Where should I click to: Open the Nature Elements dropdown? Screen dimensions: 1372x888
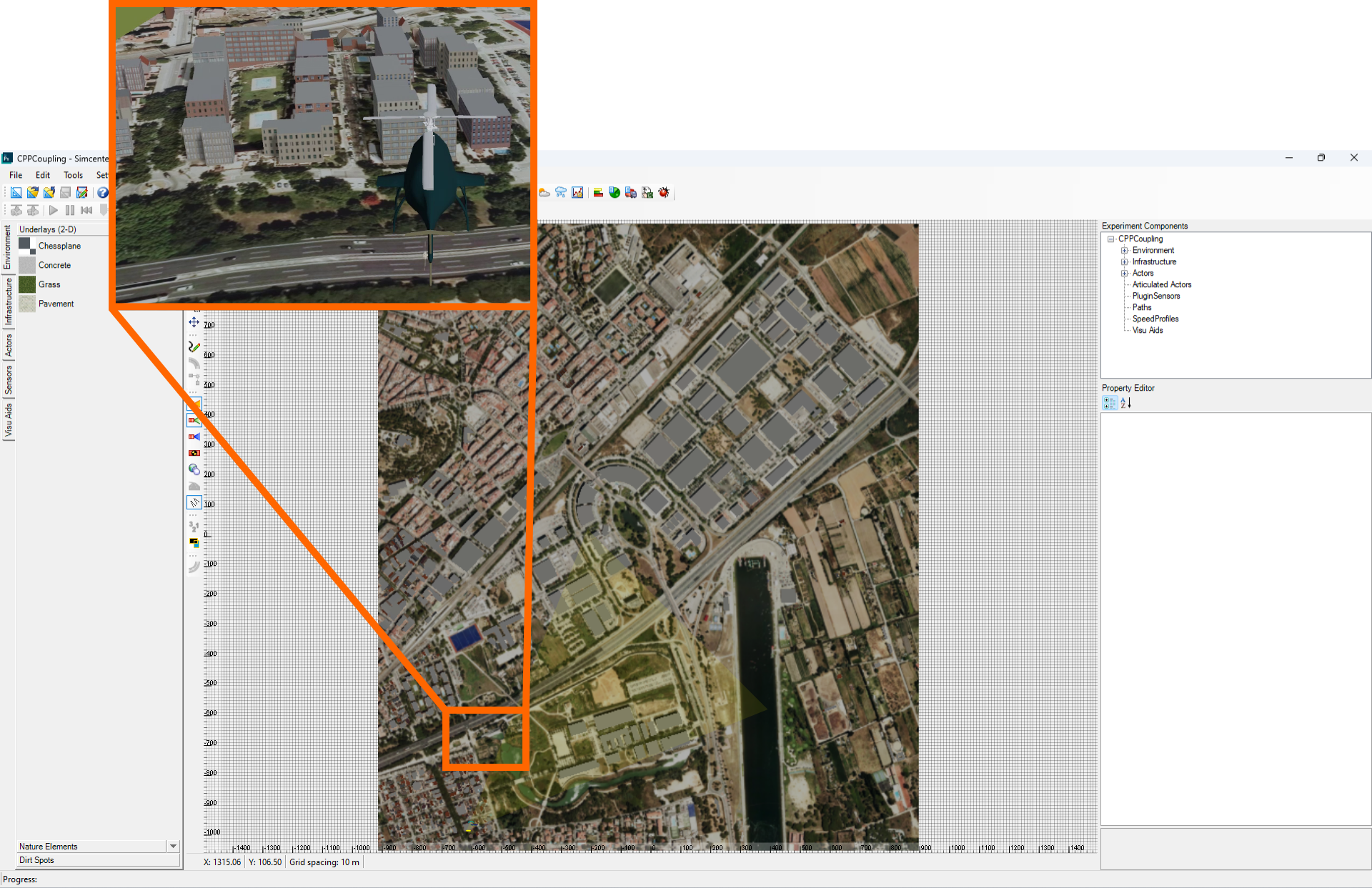click(x=173, y=846)
